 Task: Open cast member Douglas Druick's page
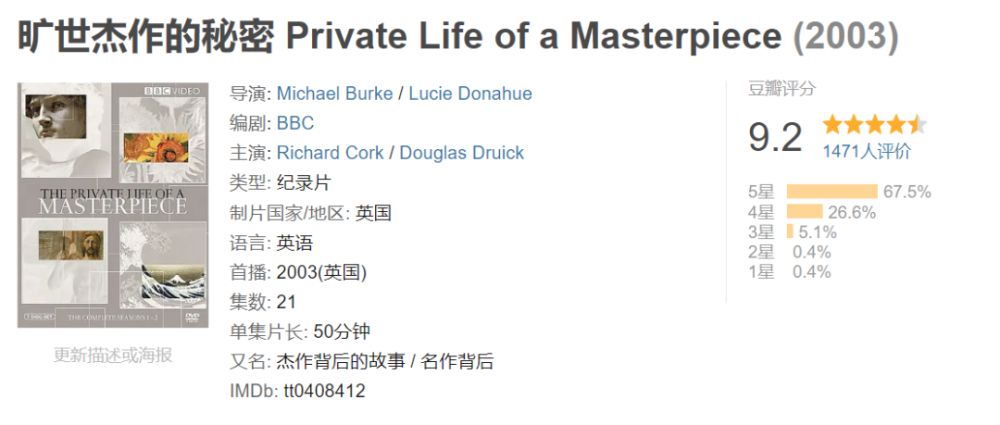pyautogui.click(x=461, y=153)
